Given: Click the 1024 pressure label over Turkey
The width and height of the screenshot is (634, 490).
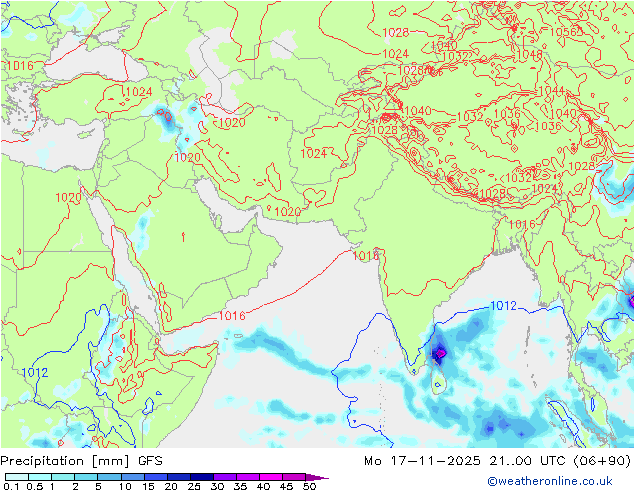Looking at the screenshot, I should tap(139, 92).
